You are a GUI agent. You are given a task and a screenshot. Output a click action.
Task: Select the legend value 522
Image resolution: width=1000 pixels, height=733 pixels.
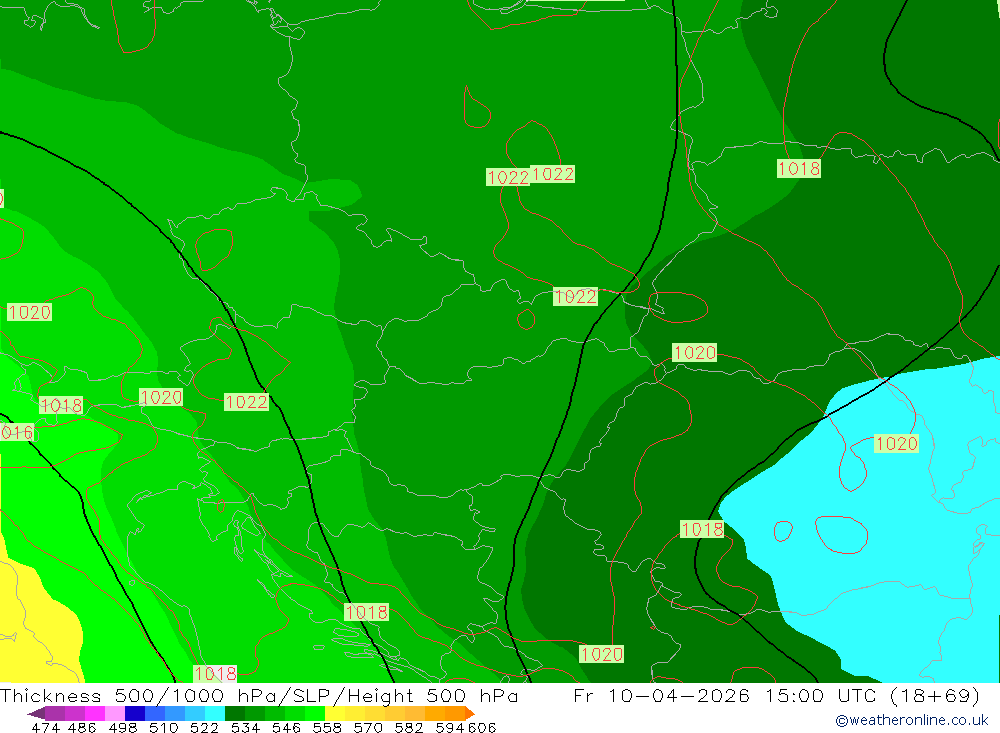tap(205, 727)
